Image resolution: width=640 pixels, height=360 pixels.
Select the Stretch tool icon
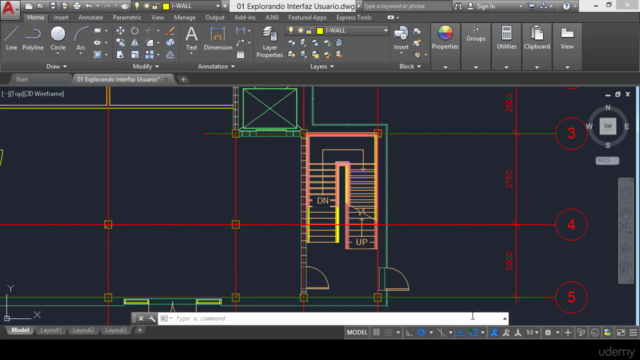click(x=120, y=54)
